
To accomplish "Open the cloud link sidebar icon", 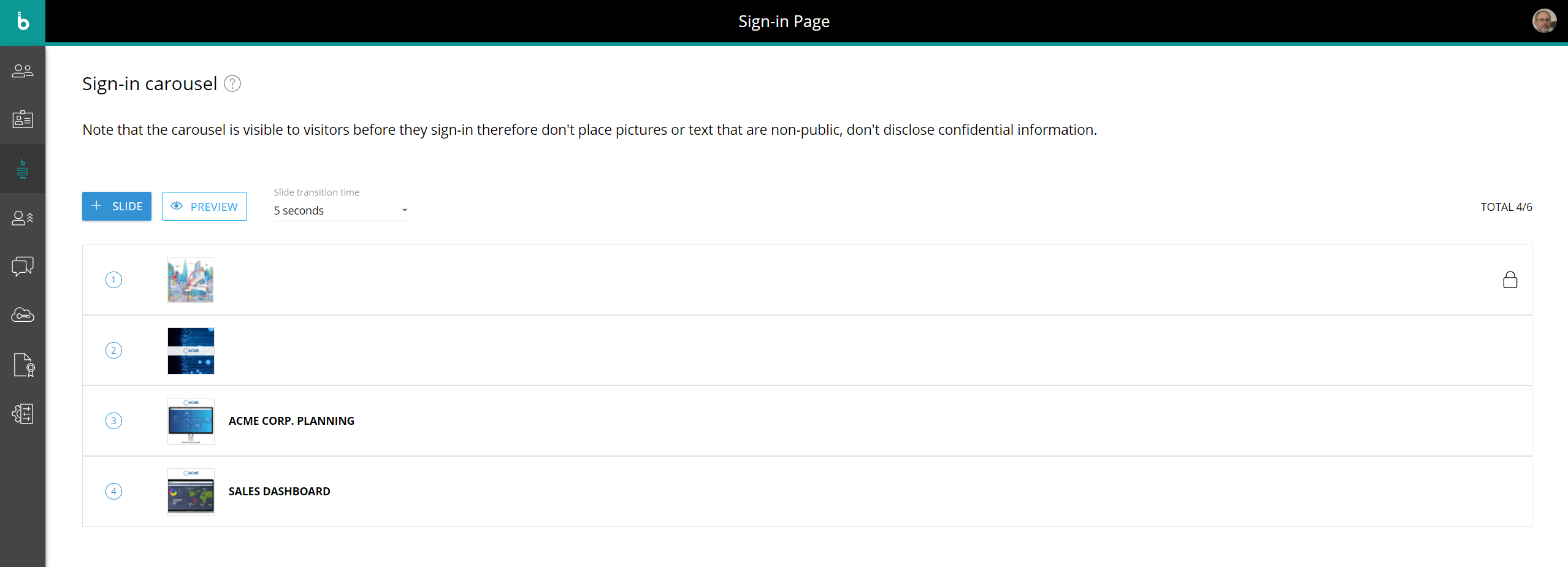I will [x=23, y=315].
